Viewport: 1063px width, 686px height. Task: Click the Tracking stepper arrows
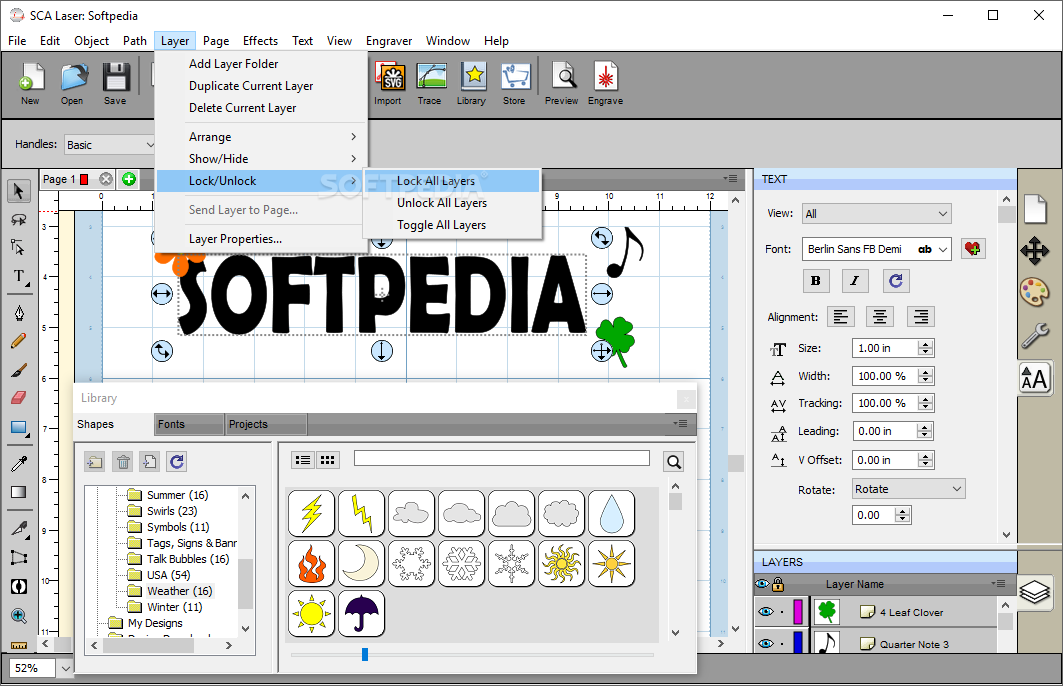[x=925, y=403]
